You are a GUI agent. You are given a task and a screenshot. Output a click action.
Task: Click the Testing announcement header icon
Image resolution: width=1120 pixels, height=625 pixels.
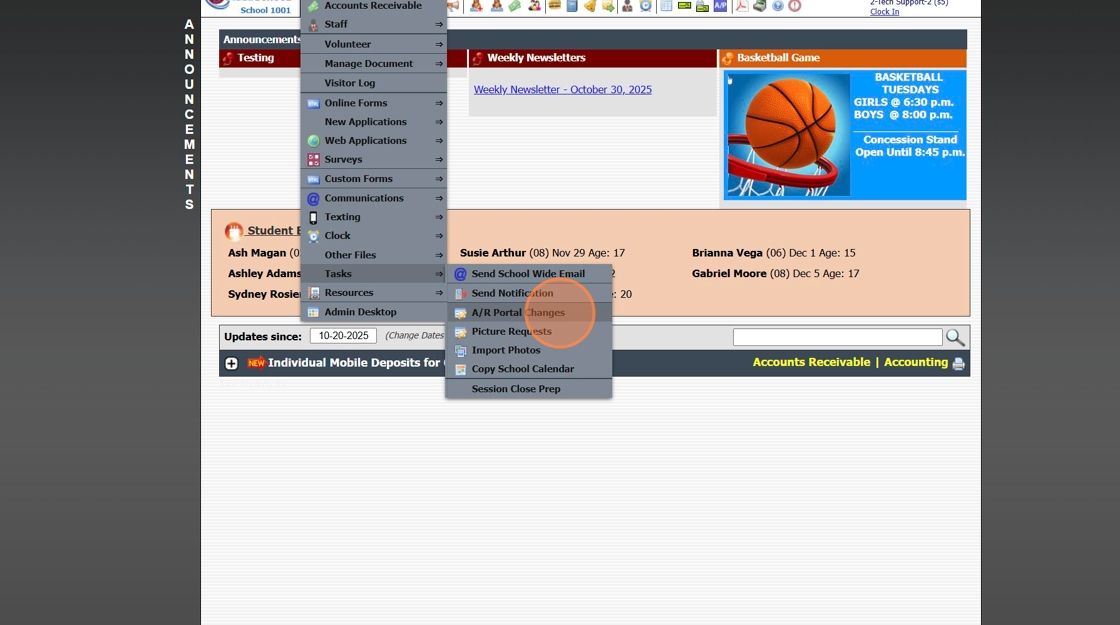(228, 58)
